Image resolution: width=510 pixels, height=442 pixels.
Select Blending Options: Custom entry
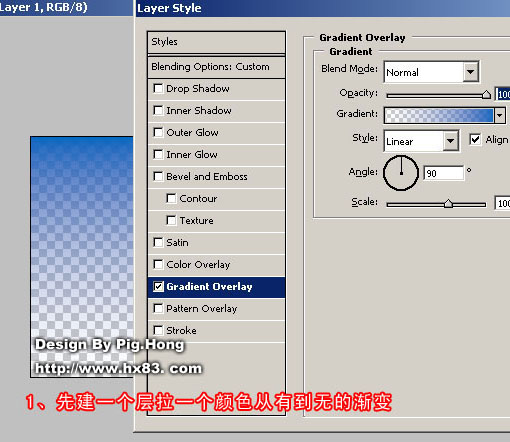coord(216,67)
